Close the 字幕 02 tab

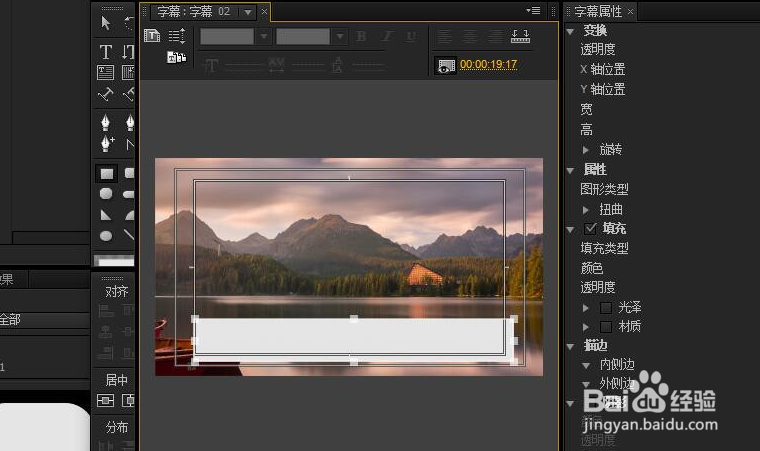click(264, 12)
